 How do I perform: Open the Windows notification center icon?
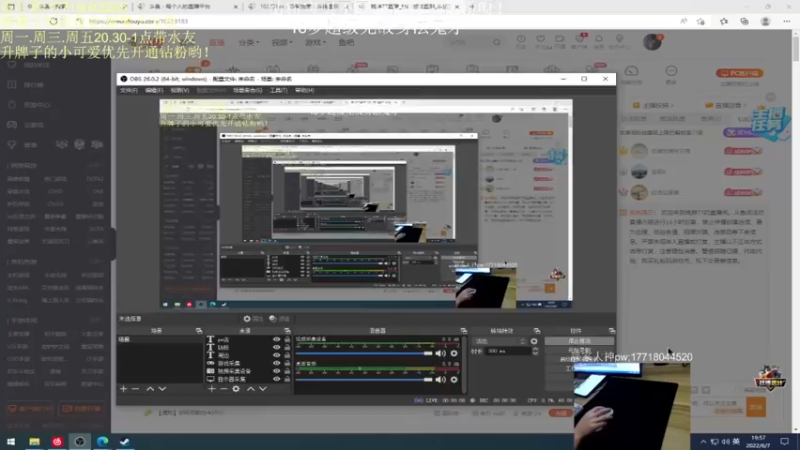tap(785, 441)
